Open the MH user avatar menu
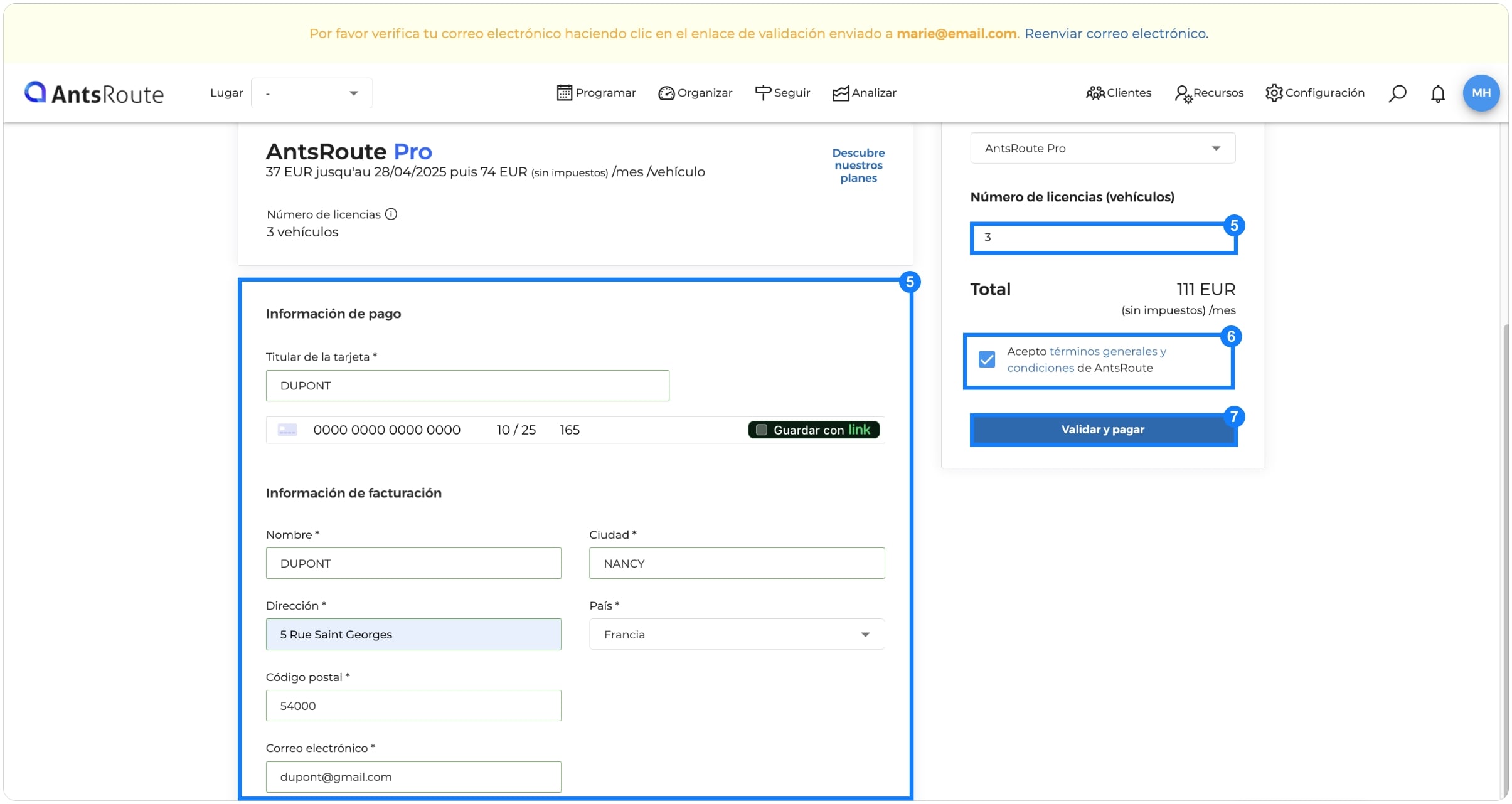 [1481, 93]
